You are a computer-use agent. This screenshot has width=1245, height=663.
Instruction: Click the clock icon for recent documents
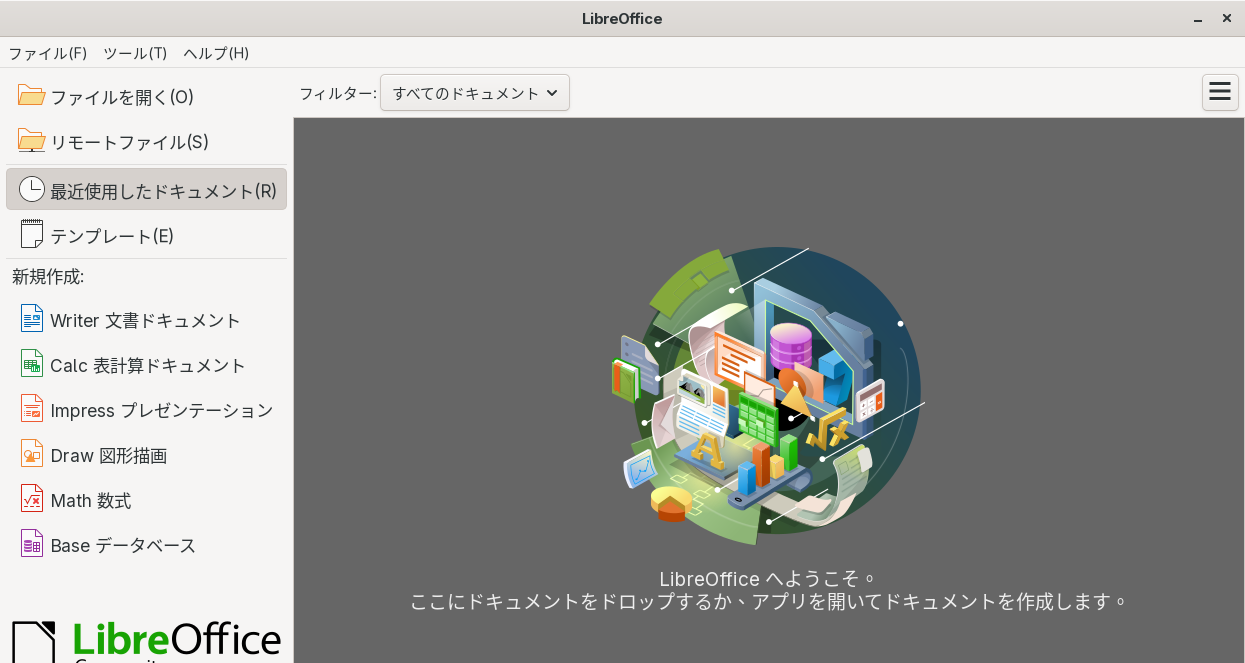[32, 189]
